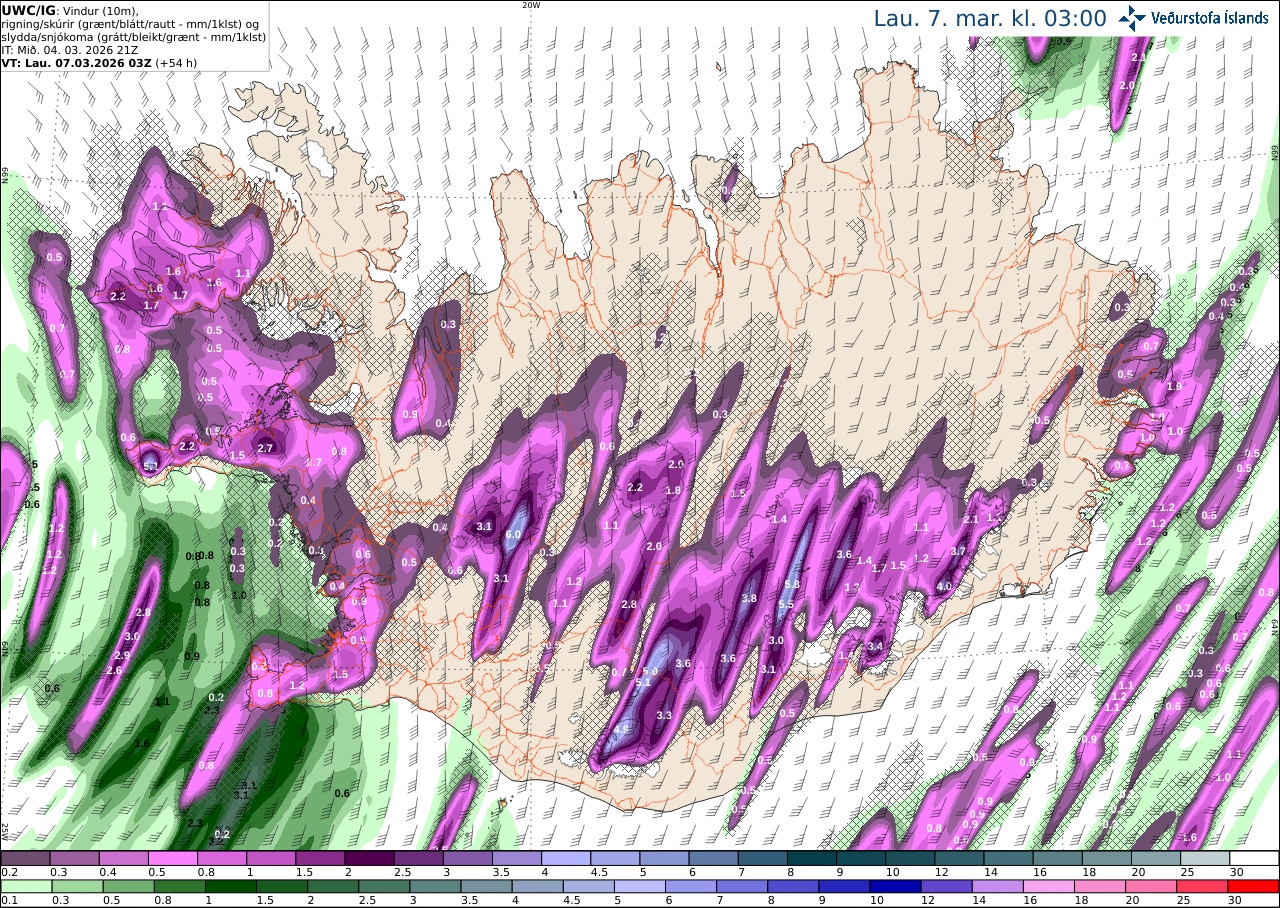Click the "3.3" snowfall value on the map
Image resolution: width=1280 pixels, height=908 pixels.
pyautogui.click(x=664, y=715)
